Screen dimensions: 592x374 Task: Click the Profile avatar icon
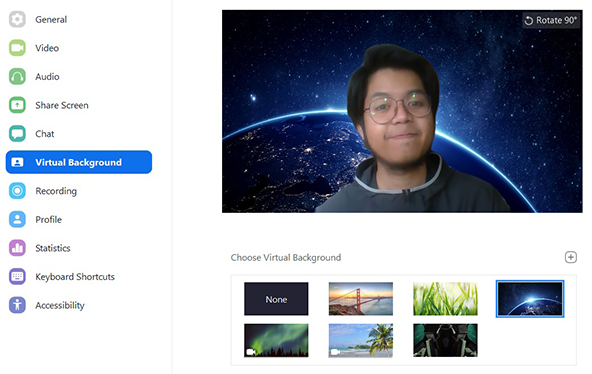pyautogui.click(x=17, y=219)
